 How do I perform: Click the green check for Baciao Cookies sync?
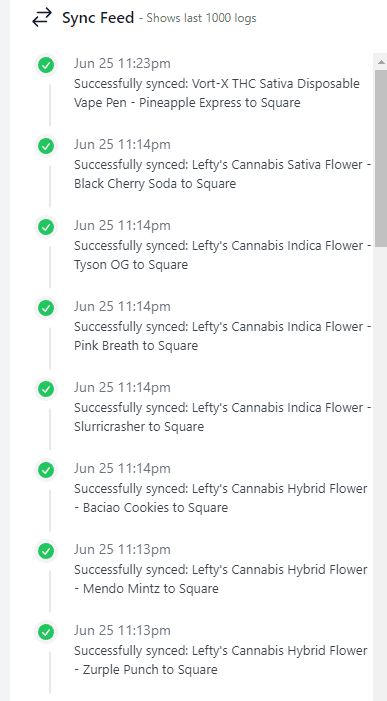46,470
